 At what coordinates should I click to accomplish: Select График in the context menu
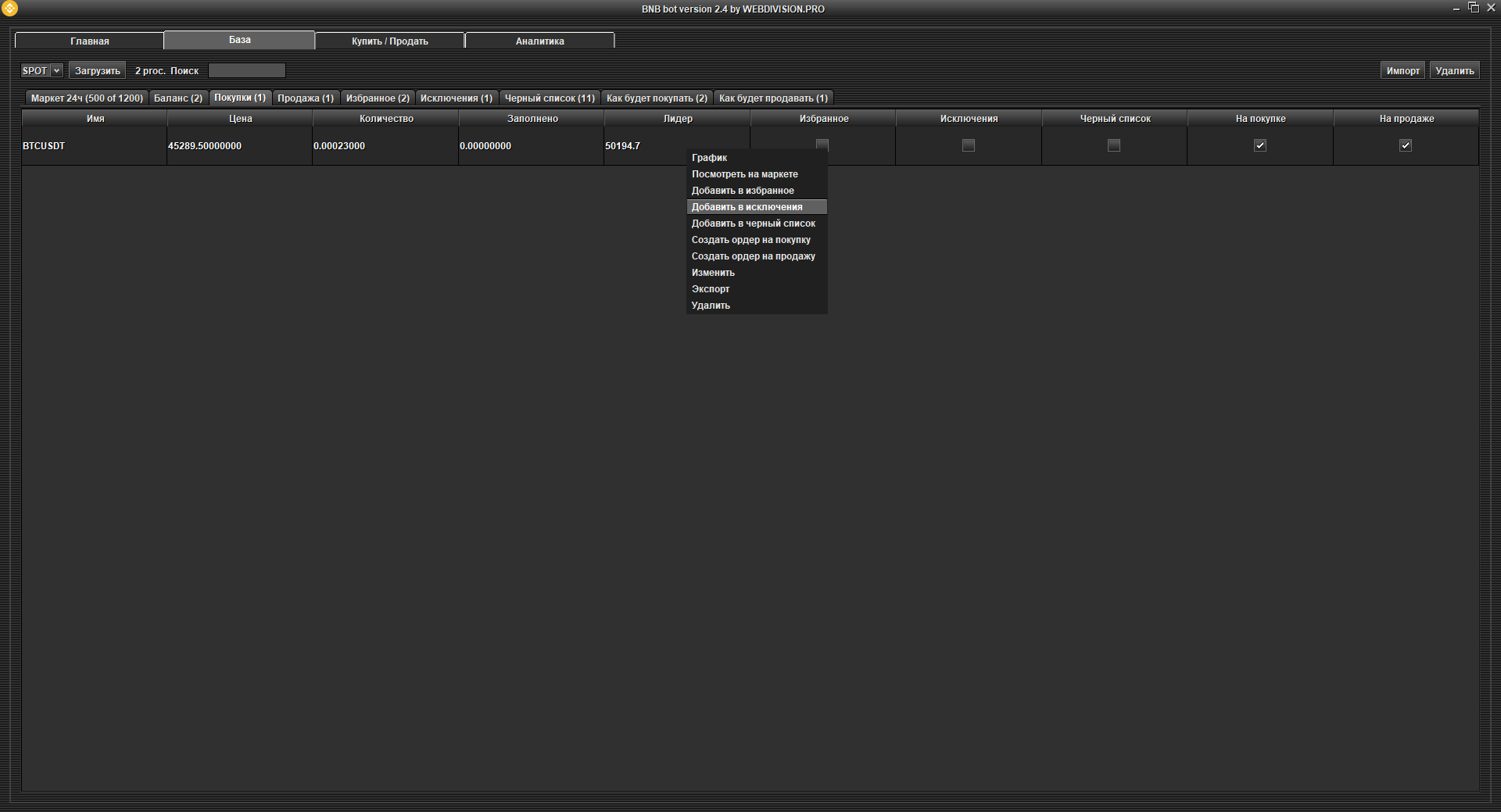click(709, 158)
